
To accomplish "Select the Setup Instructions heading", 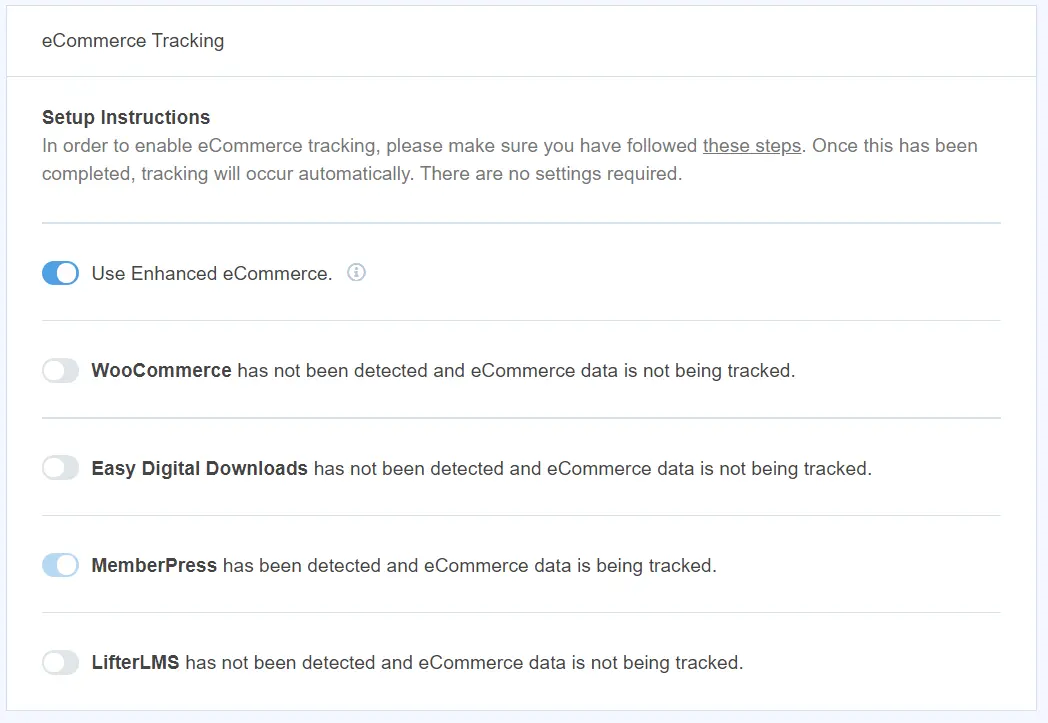I will pos(126,117).
